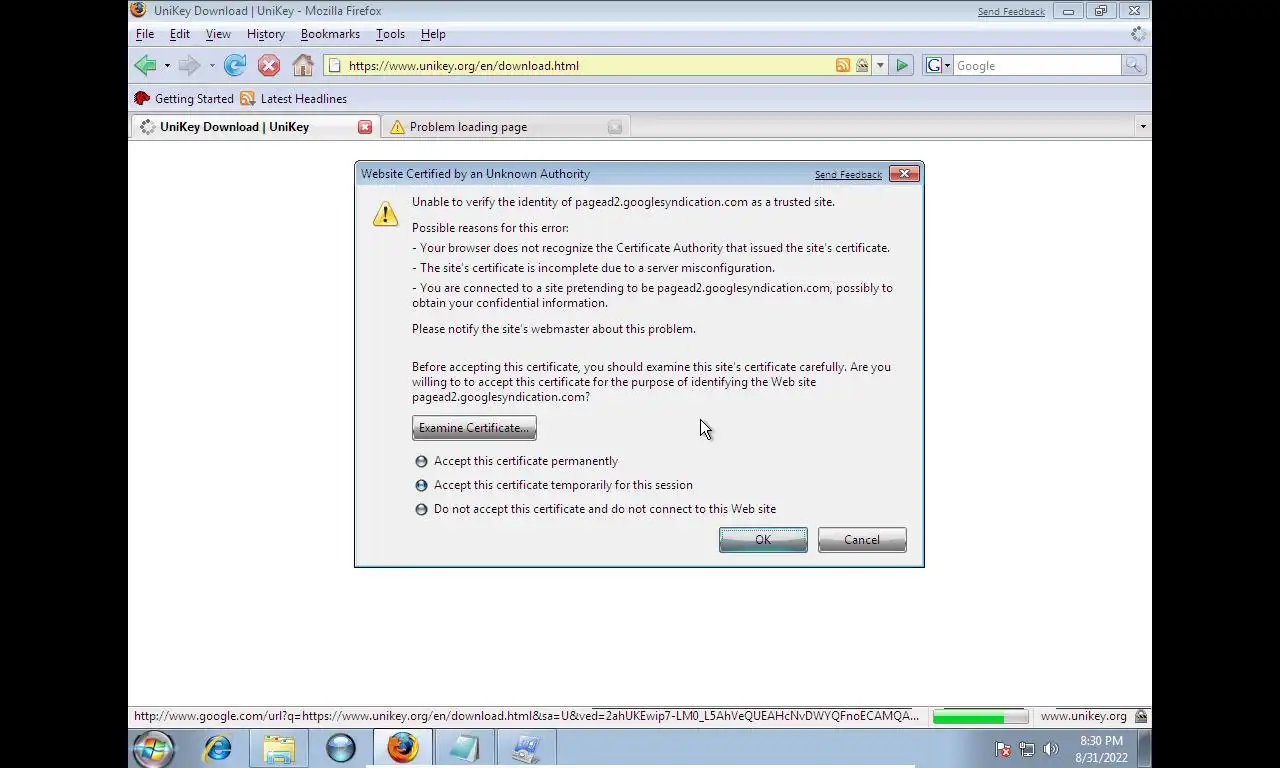Image resolution: width=1280 pixels, height=768 pixels.
Task: Go to the Home page icon
Action: coord(303,66)
